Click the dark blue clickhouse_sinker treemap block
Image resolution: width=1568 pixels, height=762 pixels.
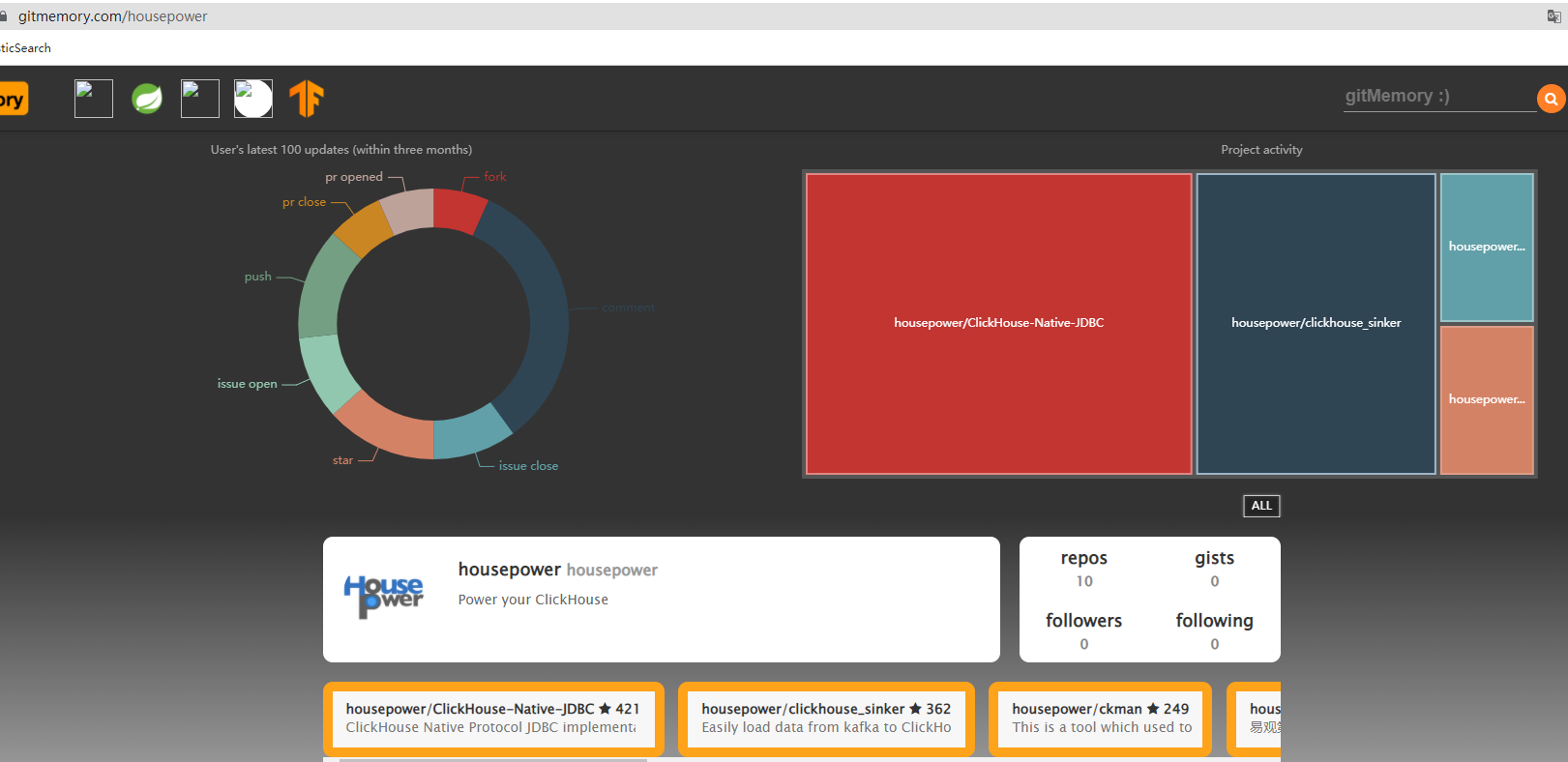click(x=1316, y=324)
